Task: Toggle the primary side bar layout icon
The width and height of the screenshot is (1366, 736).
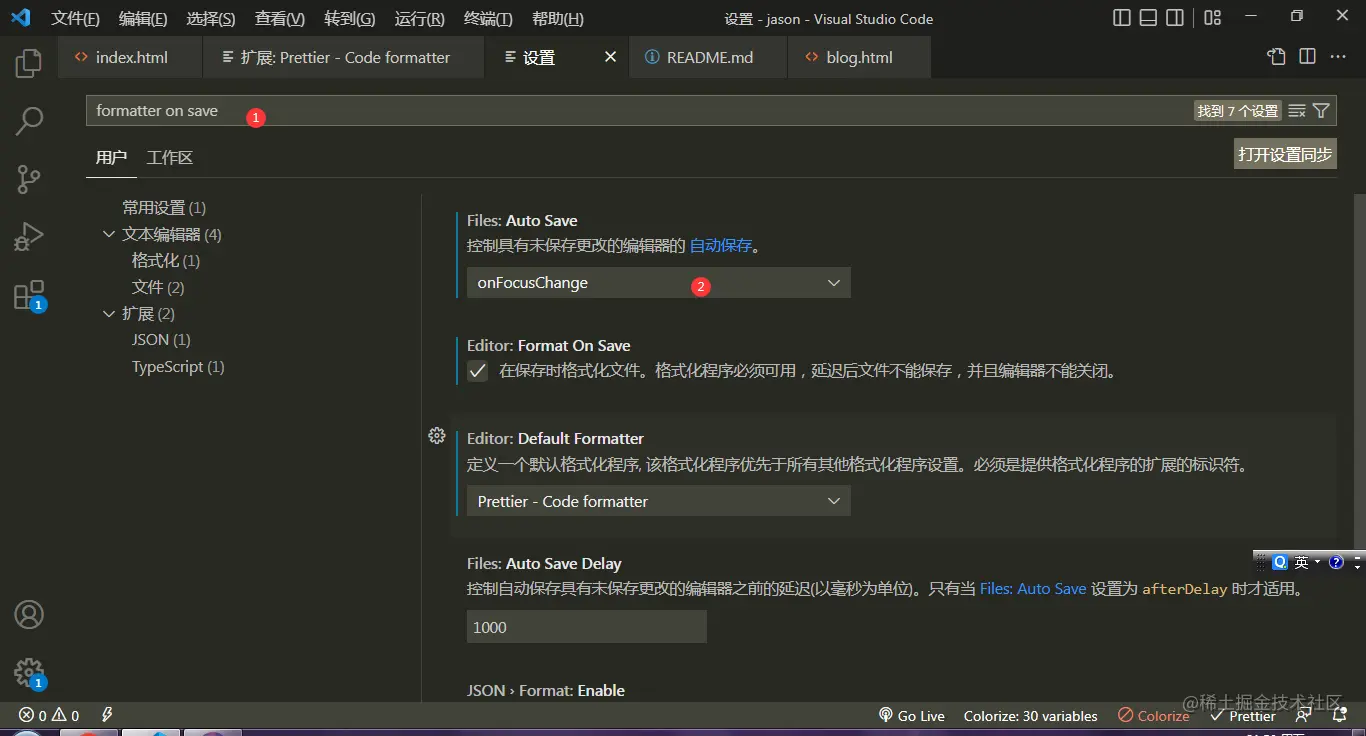Action: click(1122, 18)
